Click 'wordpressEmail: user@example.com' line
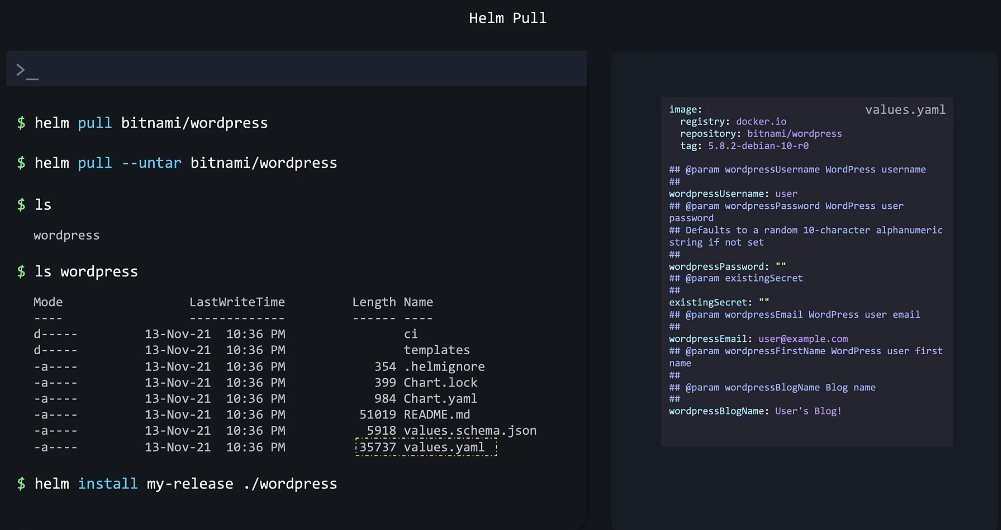The height and width of the screenshot is (530, 1001). pos(758,338)
